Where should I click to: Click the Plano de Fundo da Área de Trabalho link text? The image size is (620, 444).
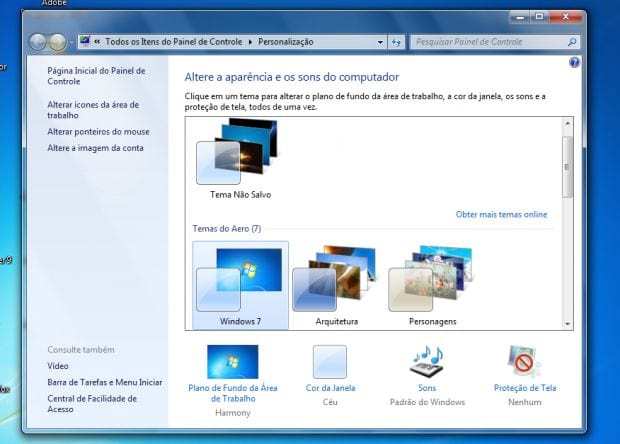tap(232, 393)
